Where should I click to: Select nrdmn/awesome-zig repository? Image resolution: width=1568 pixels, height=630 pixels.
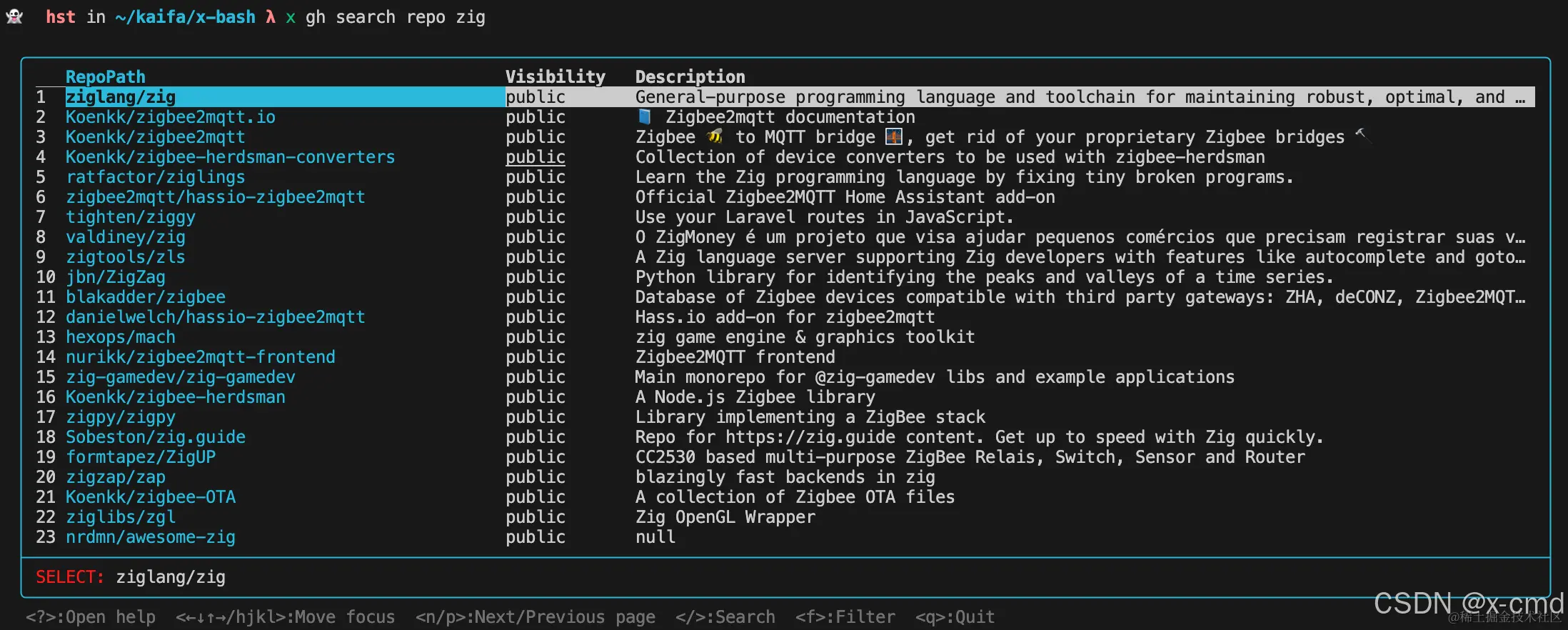coord(151,537)
